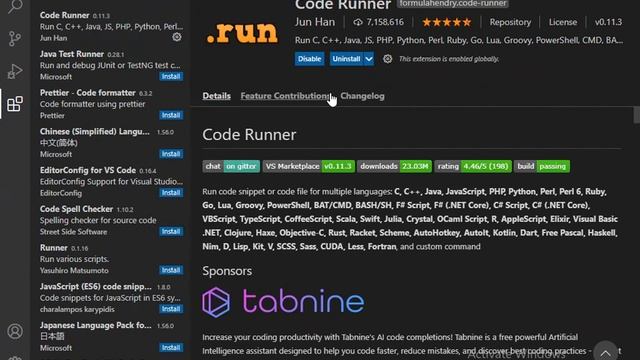Image resolution: width=640 pixels, height=360 pixels.
Task: Open the Uninstall dropdown arrow
Action: [369, 59]
